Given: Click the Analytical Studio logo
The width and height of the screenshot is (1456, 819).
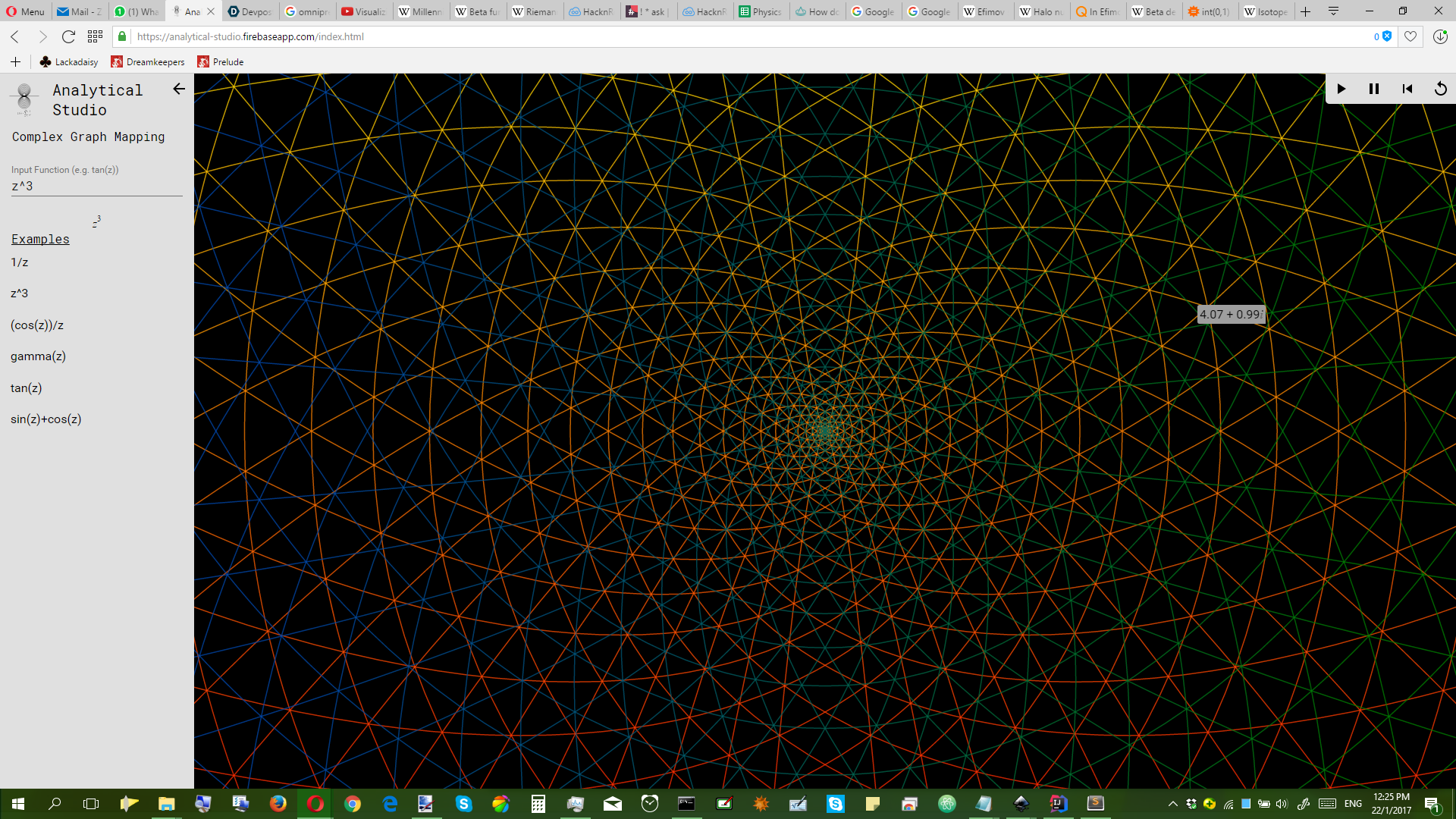Looking at the screenshot, I should (24, 99).
